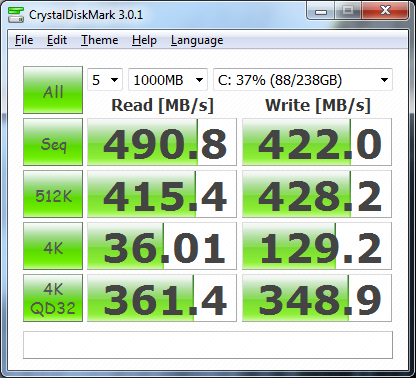Screen dimensions: 416x378
Task: Minimize the CrystalDiskMark window
Action: (321, 11)
